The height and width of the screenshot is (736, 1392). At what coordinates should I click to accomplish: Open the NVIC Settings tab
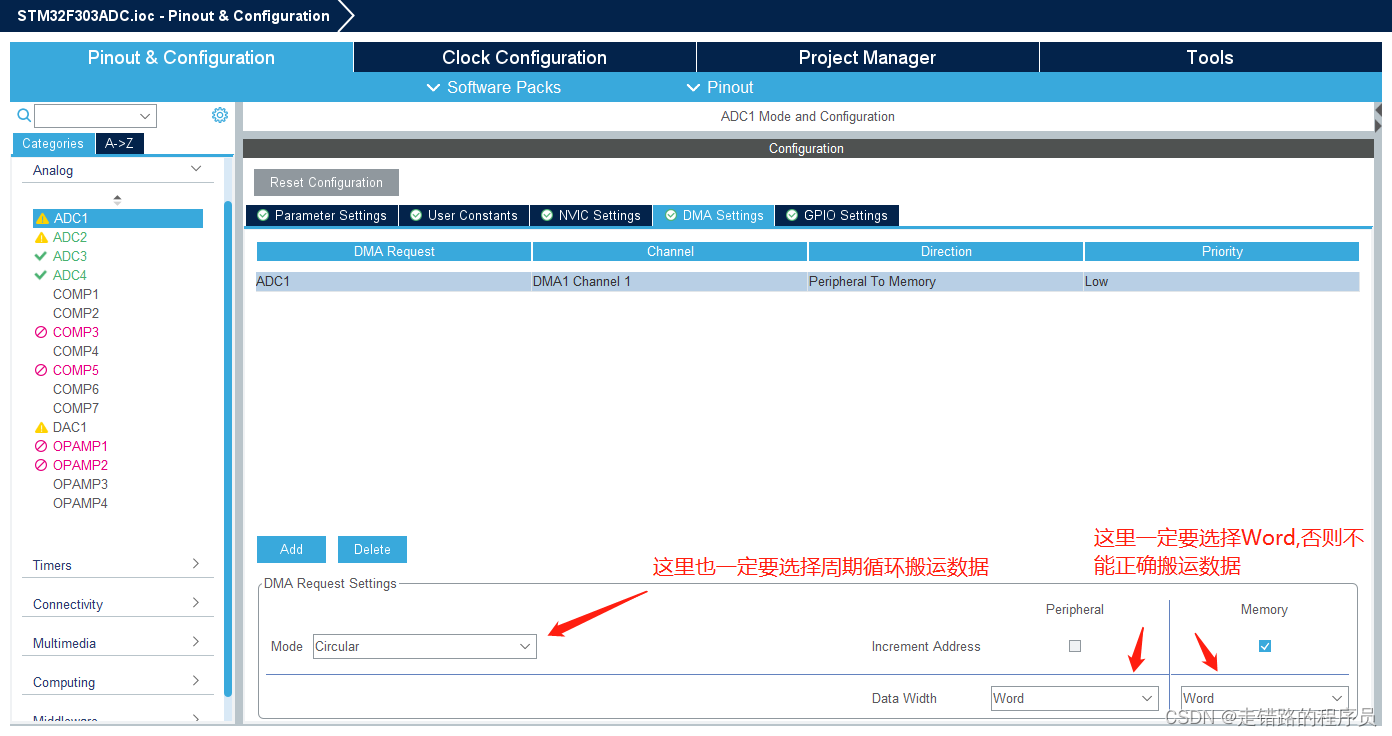[x=591, y=215]
